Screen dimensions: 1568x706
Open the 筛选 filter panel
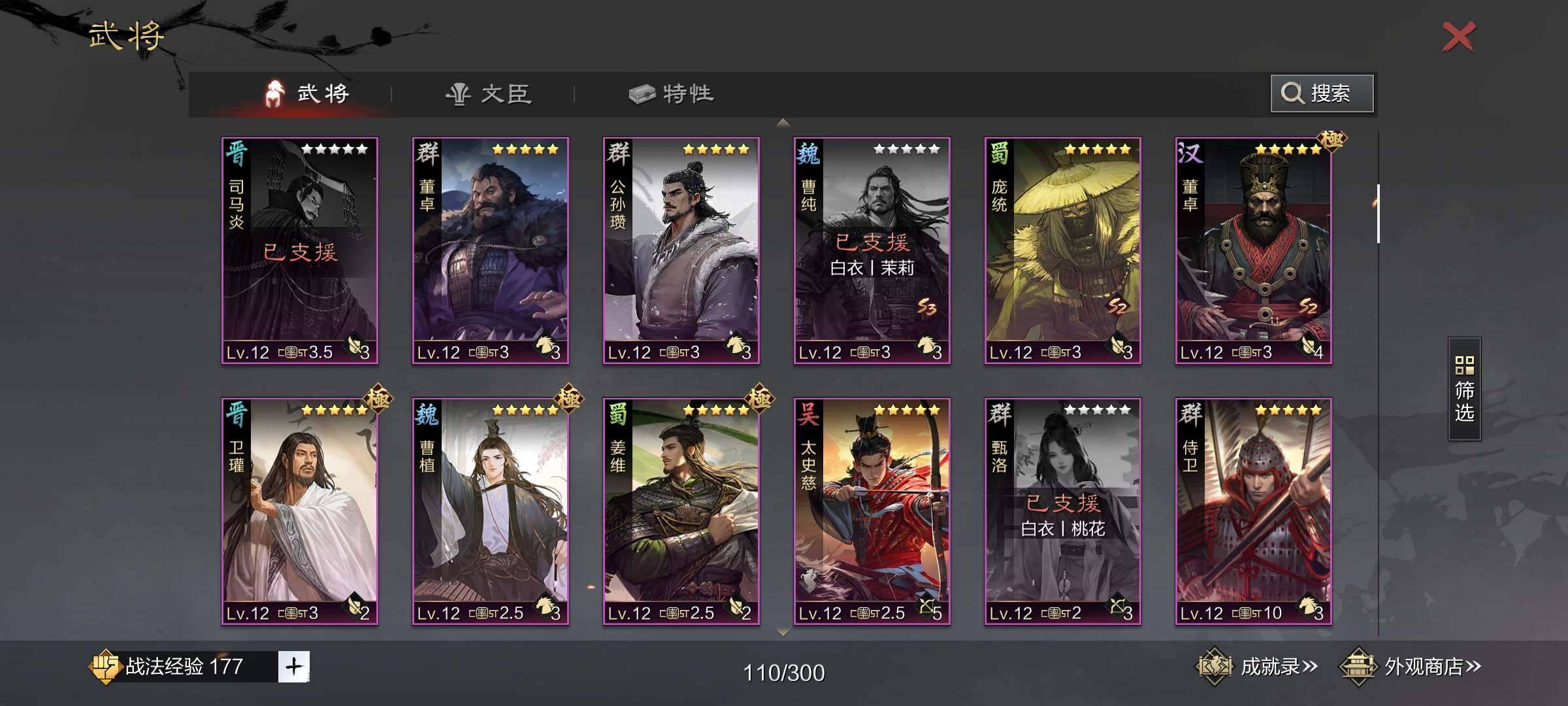click(x=1464, y=389)
